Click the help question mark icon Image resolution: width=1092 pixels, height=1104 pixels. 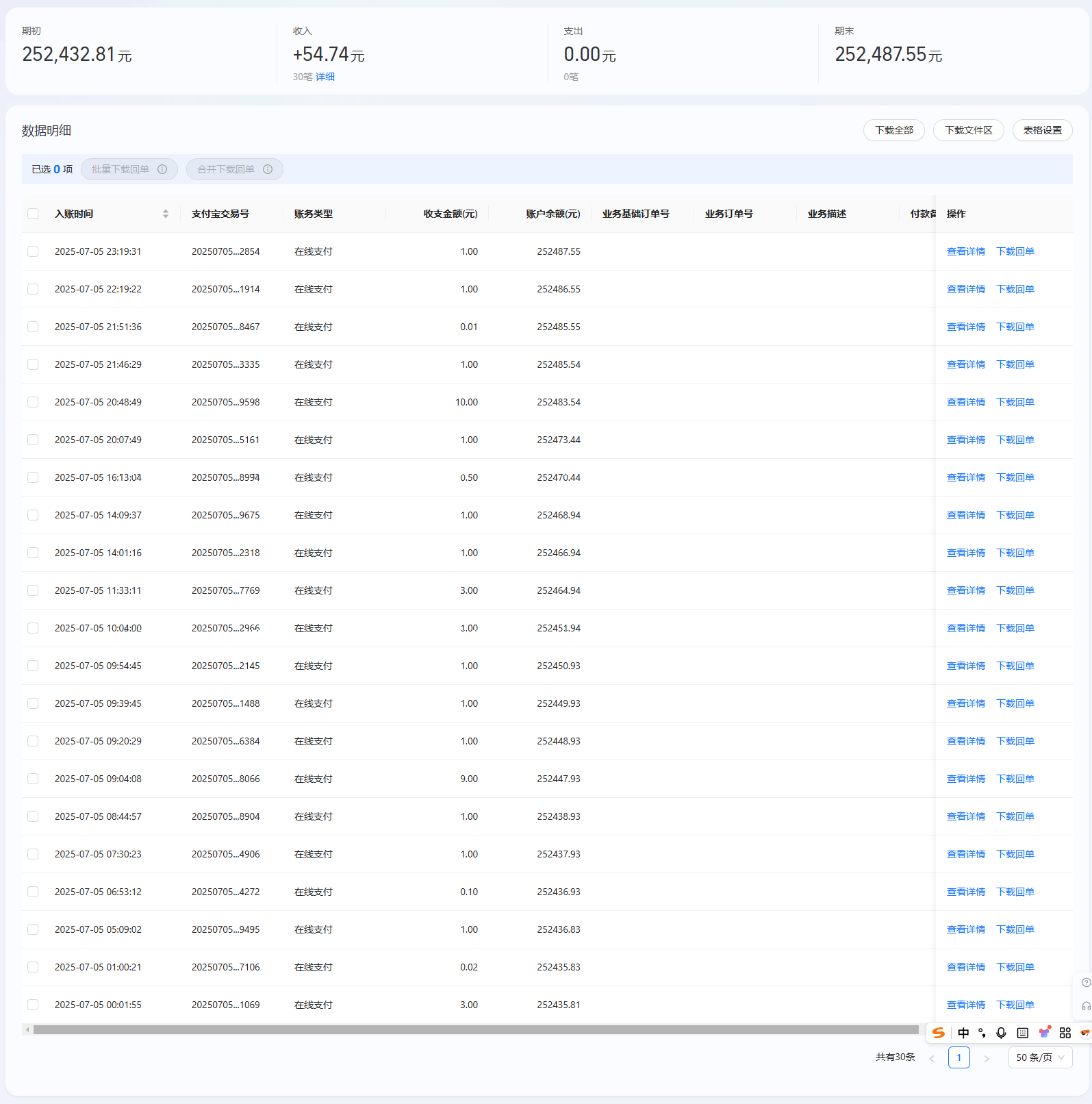[x=1086, y=983]
